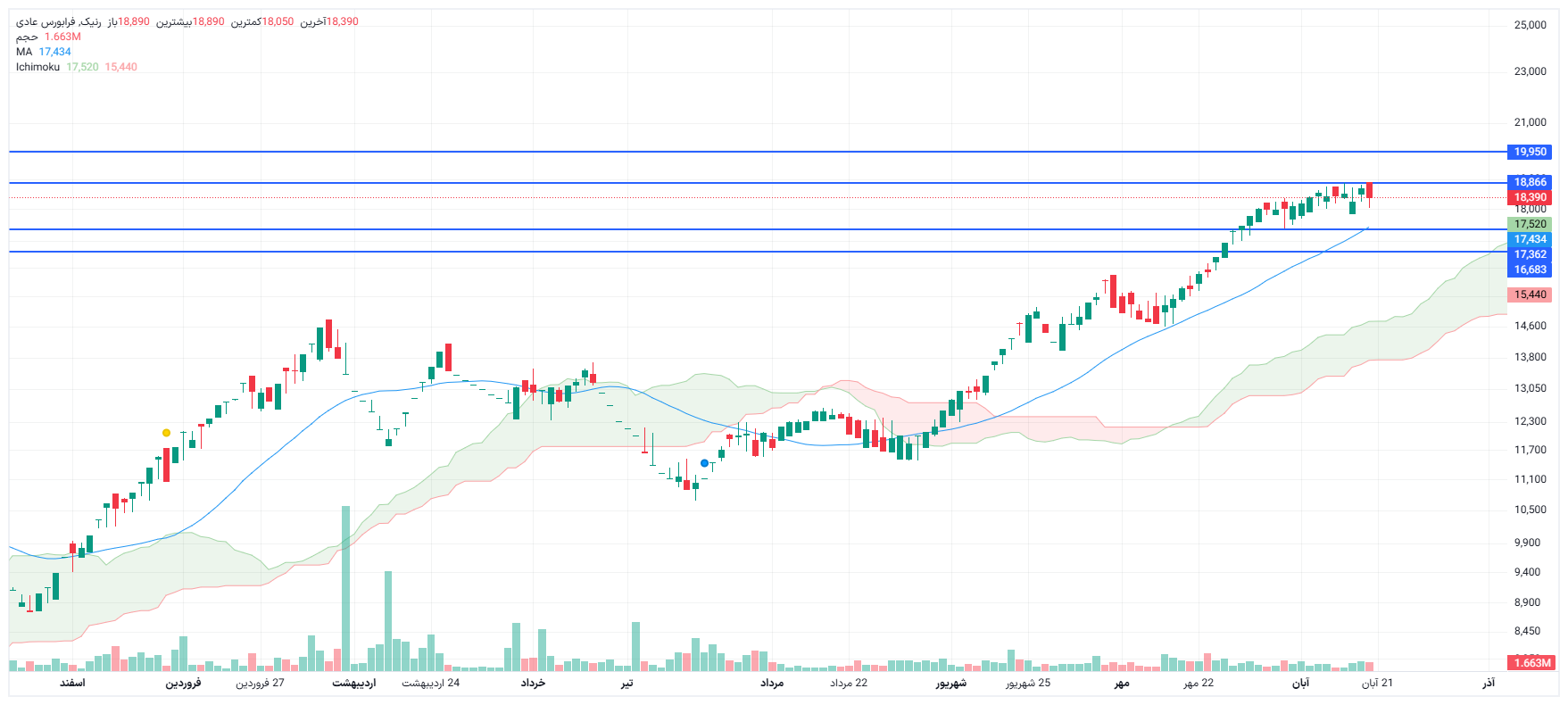Select the 19,950 blue price label

[x=1530, y=152]
